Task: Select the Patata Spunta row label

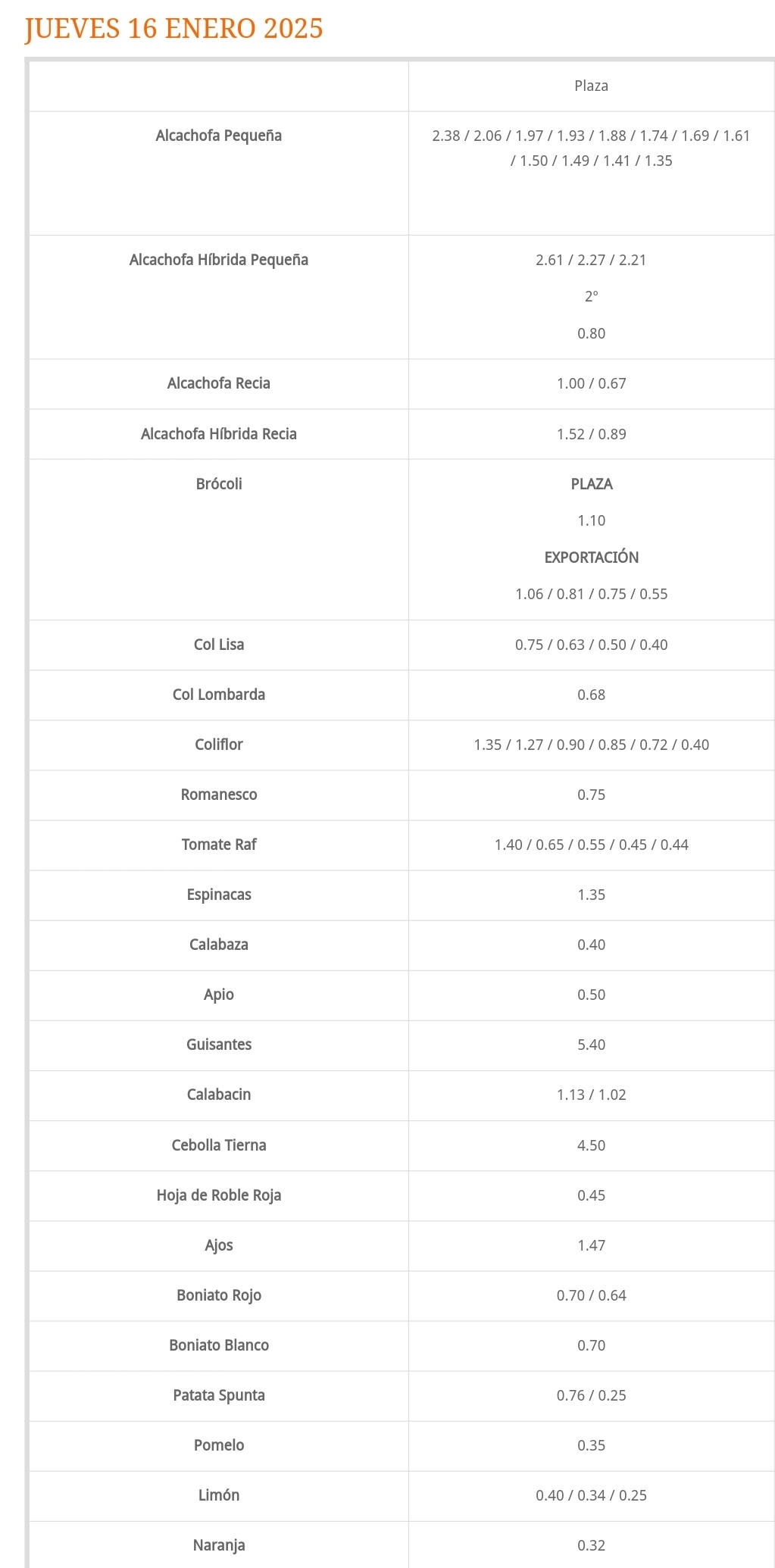Action: tap(219, 1395)
